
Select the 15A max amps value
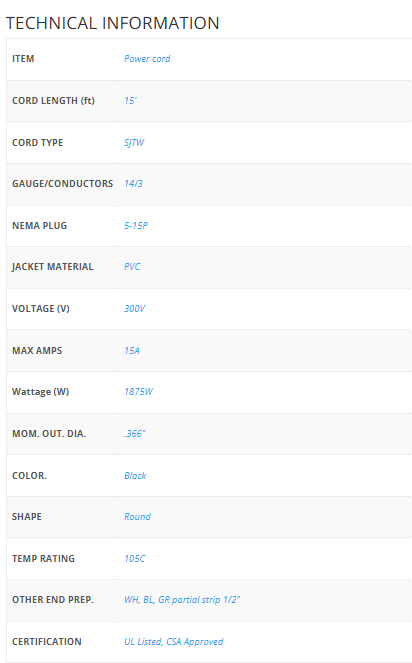(132, 351)
